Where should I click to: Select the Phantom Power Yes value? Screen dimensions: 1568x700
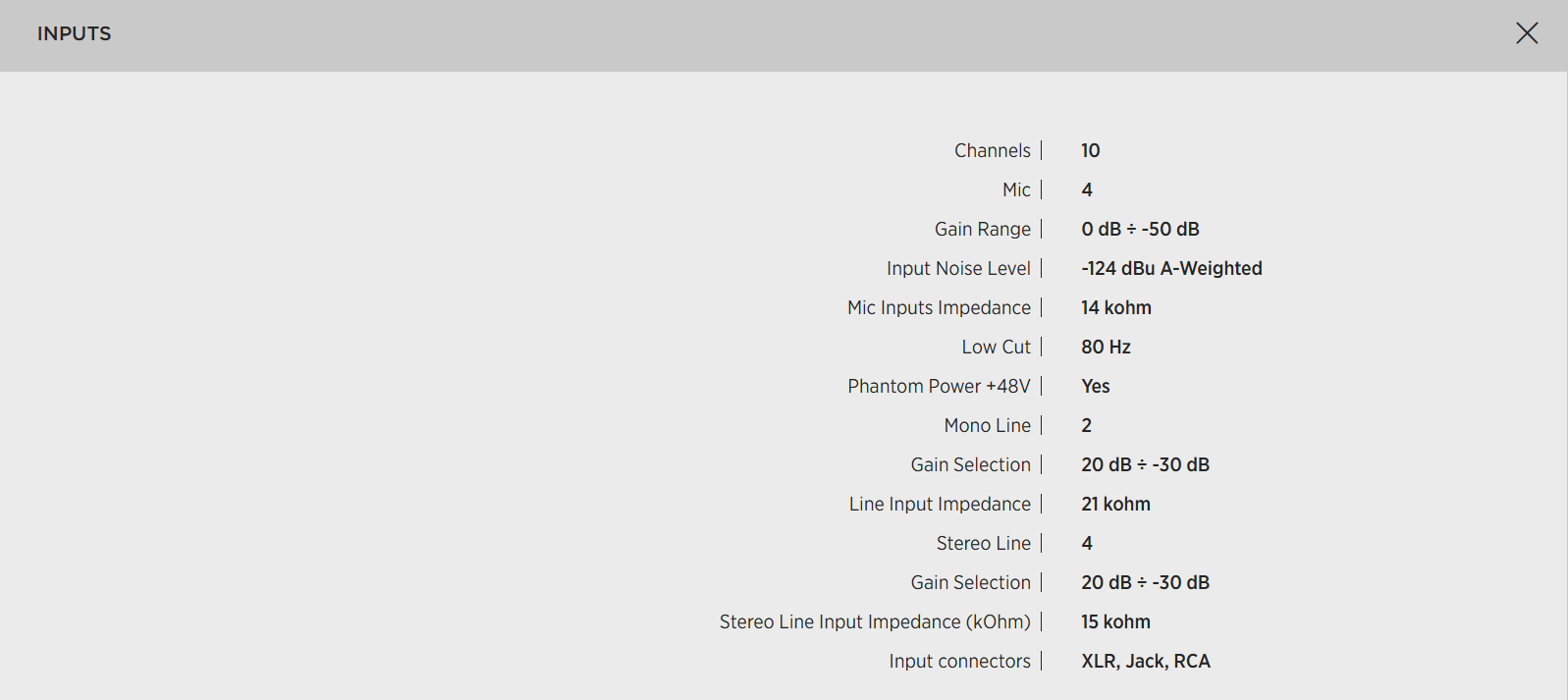click(x=1095, y=386)
